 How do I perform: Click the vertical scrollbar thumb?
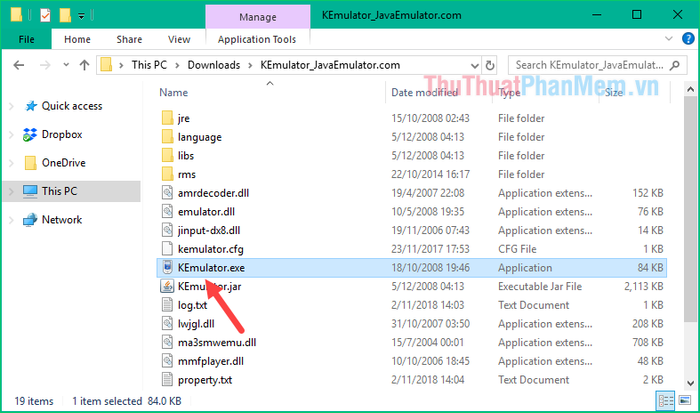(690, 208)
